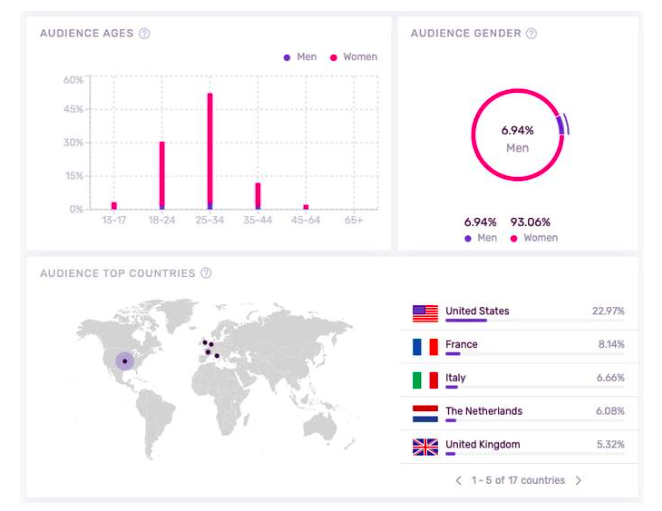Toggle Men legend under gender donut
The height and width of the screenshot is (511, 662).
click(x=480, y=238)
